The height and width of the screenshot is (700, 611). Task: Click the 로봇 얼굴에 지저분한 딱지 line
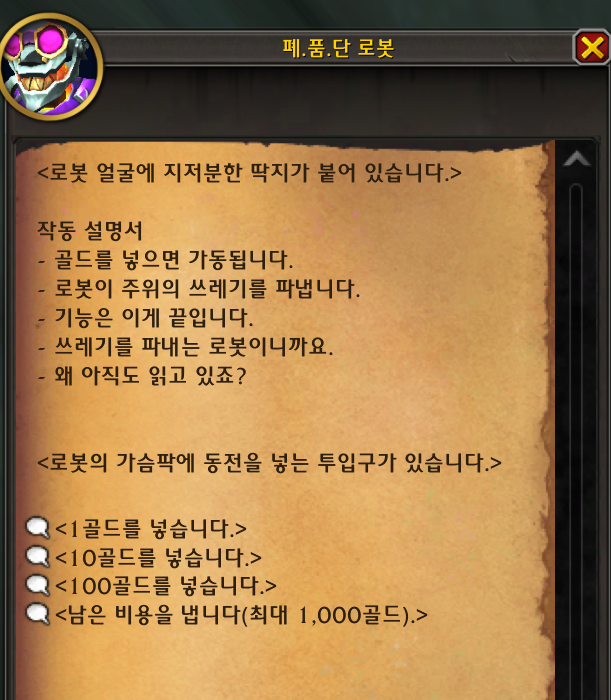(x=249, y=173)
